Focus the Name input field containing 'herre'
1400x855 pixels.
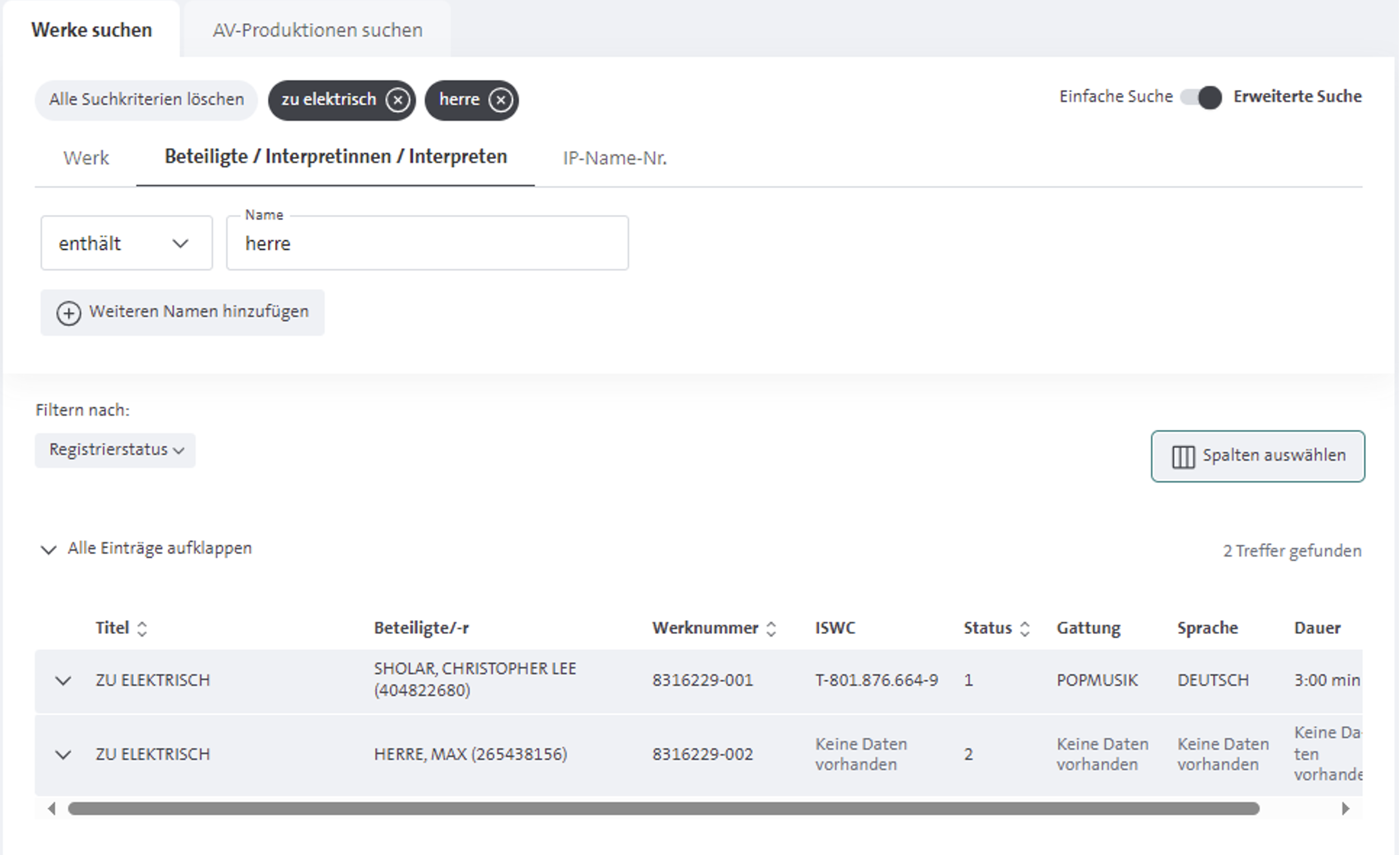[x=427, y=243]
